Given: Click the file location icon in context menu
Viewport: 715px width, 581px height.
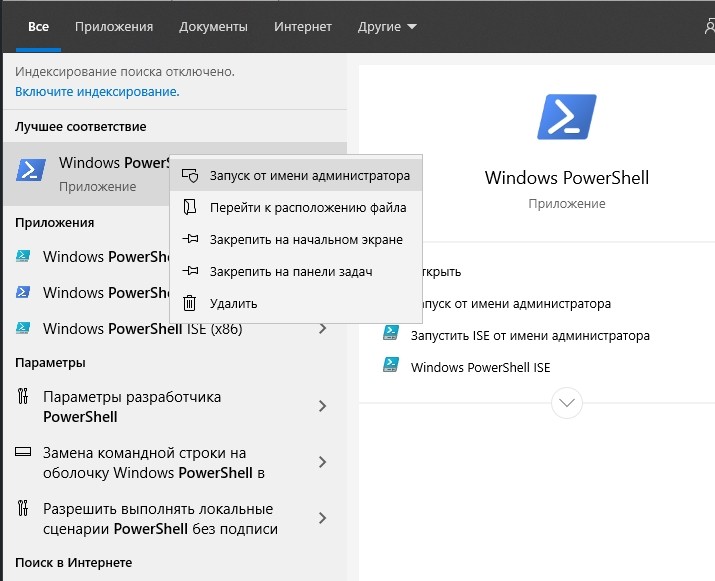Looking at the screenshot, I should (x=190, y=208).
